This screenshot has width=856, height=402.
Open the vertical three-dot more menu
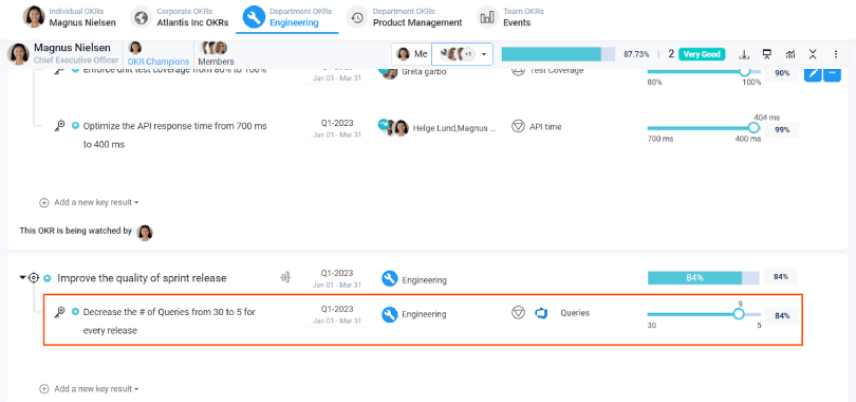point(836,54)
